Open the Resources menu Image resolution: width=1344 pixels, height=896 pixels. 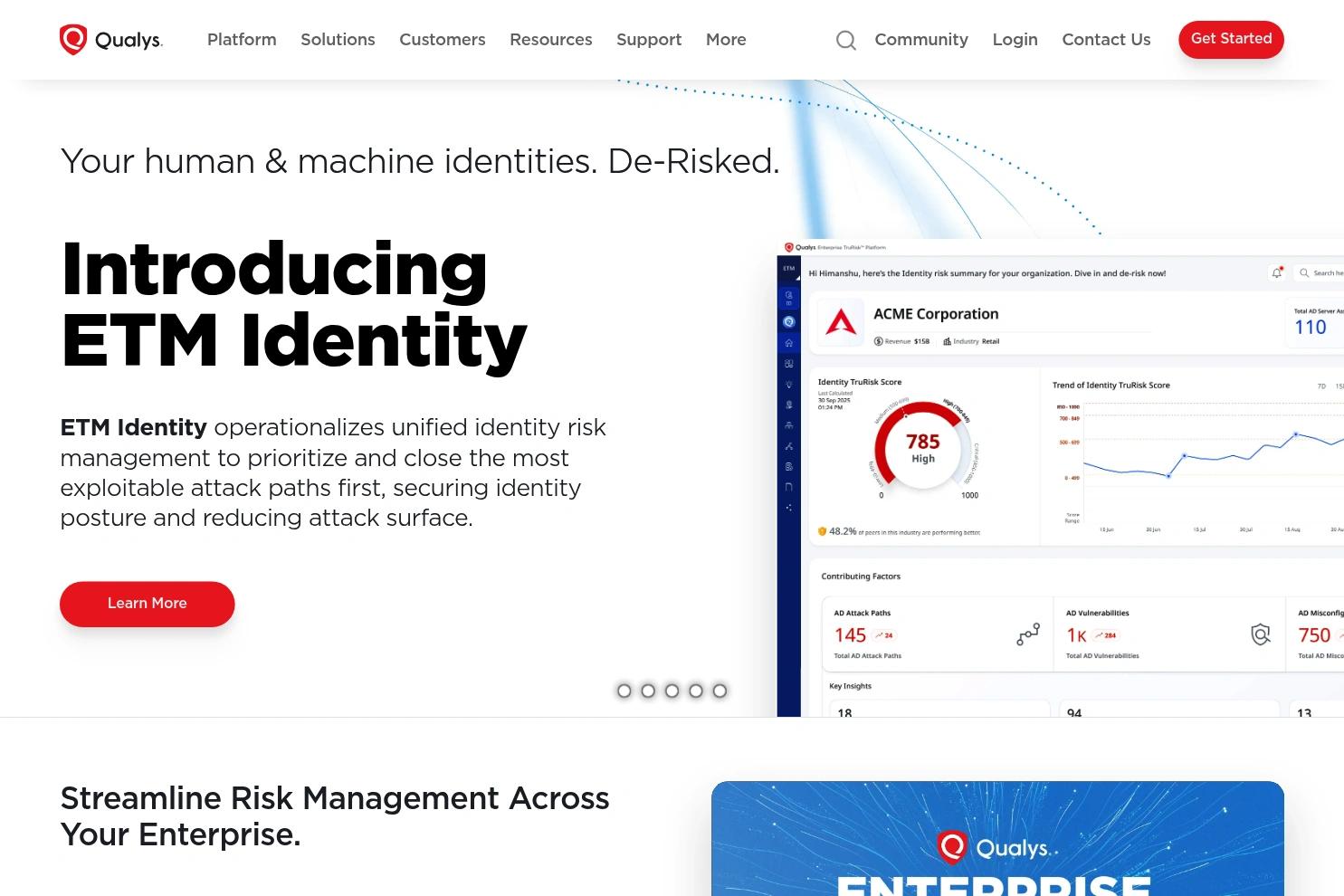click(551, 40)
